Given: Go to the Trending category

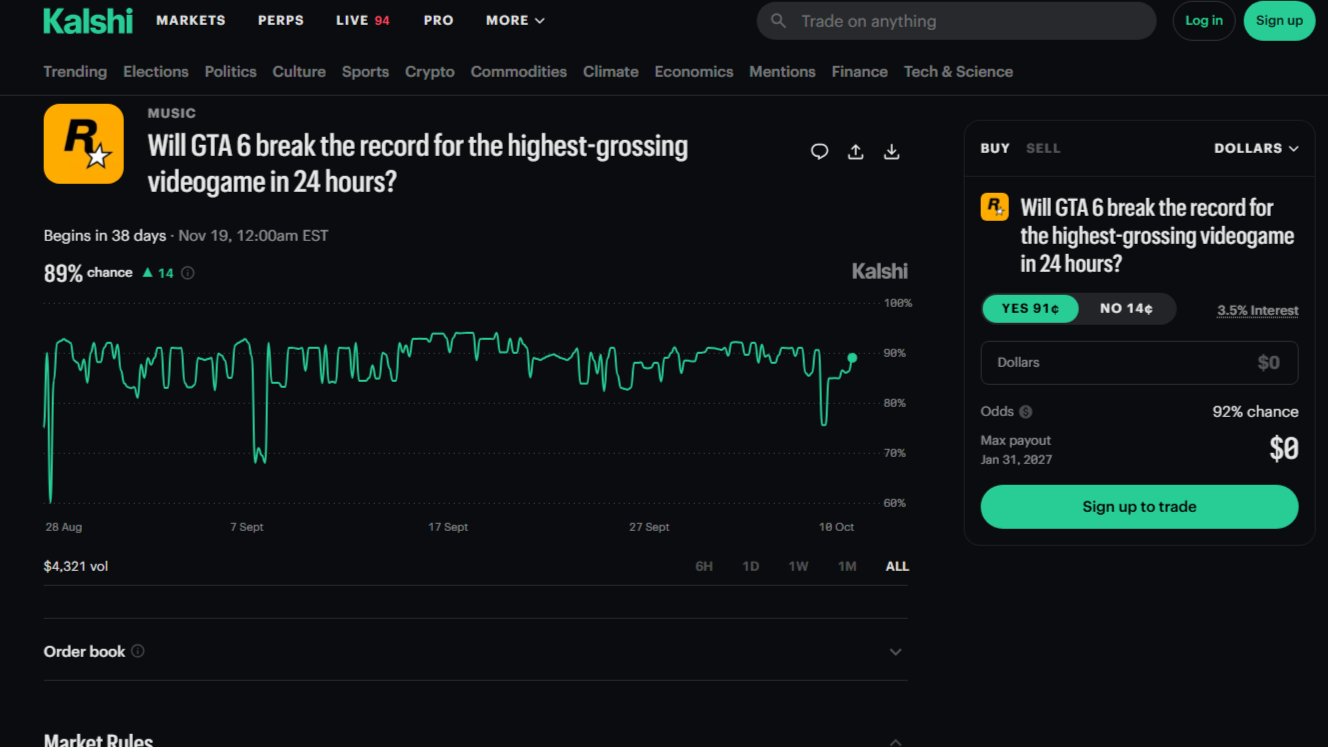Looking at the screenshot, I should click(75, 72).
